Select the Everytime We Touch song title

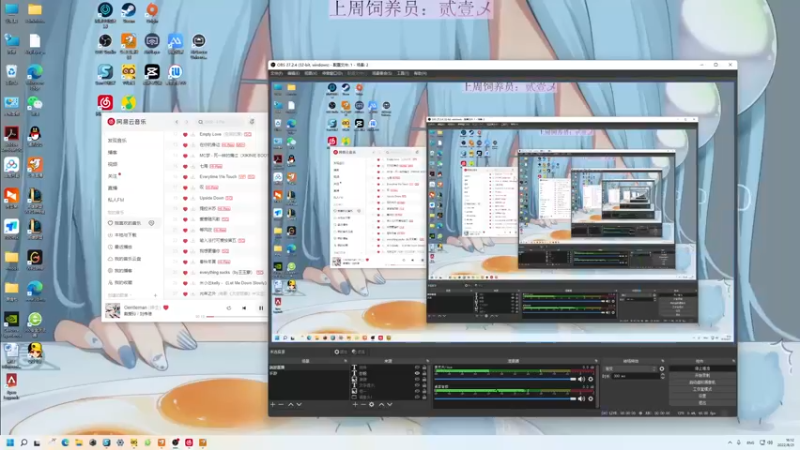(218, 177)
